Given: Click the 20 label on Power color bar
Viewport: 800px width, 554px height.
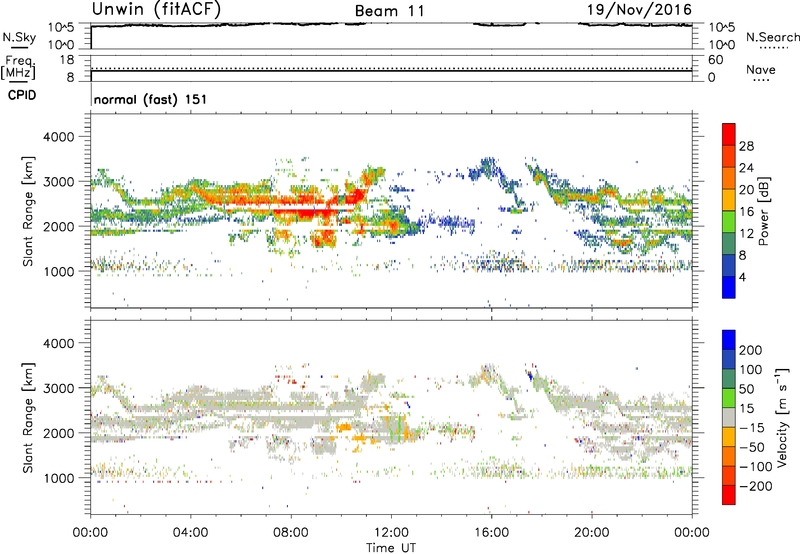Looking at the screenshot, I should pos(746,190).
